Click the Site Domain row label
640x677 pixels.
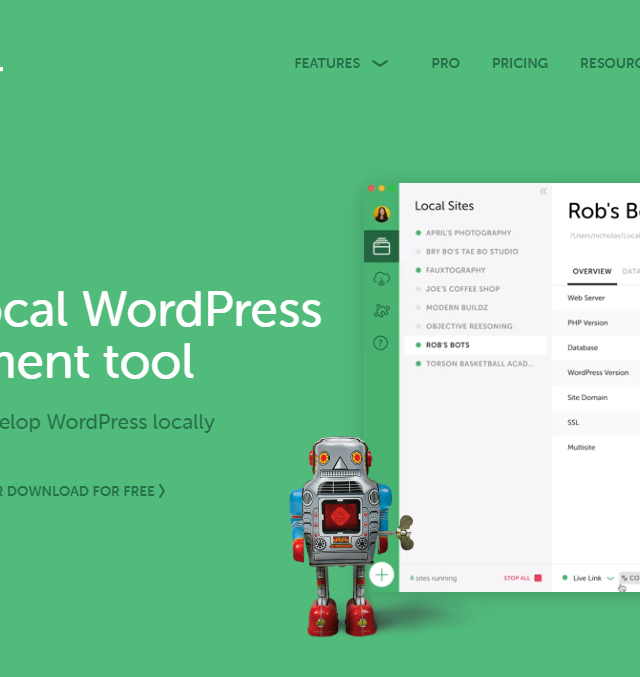pyautogui.click(x=587, y=397)
